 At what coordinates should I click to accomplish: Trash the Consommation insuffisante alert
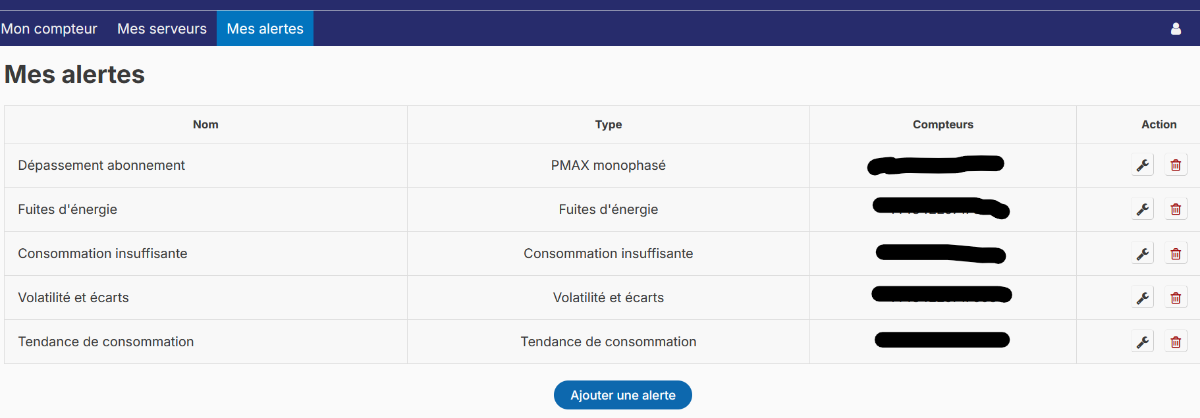1176,254
